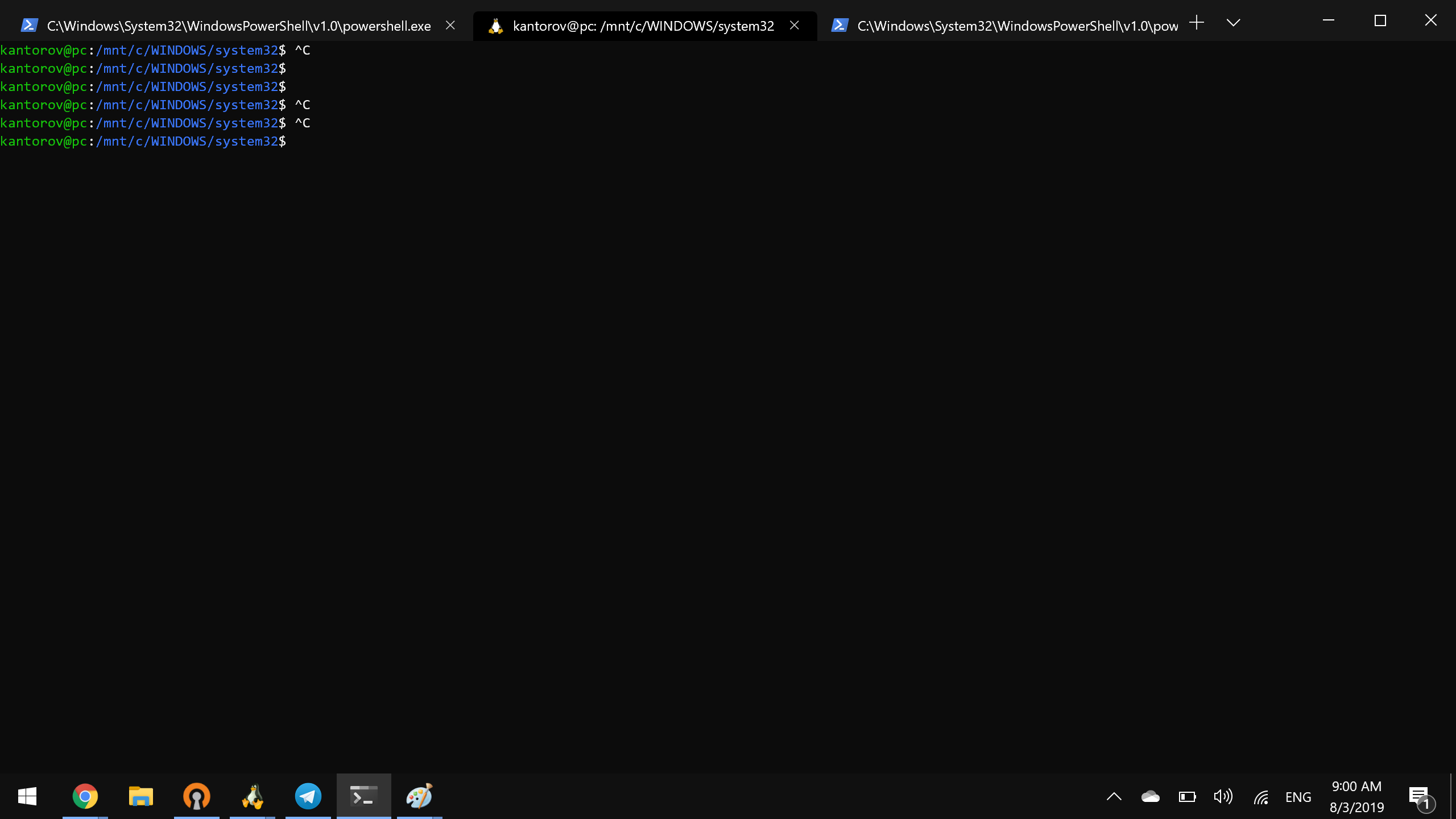Open Google Chrome from the taskbar
1456x819 pixels.
click(x=85, y=796)
